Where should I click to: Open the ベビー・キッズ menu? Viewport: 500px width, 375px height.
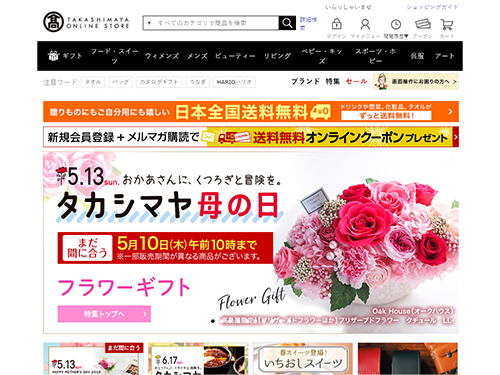[x=322, y=56]
